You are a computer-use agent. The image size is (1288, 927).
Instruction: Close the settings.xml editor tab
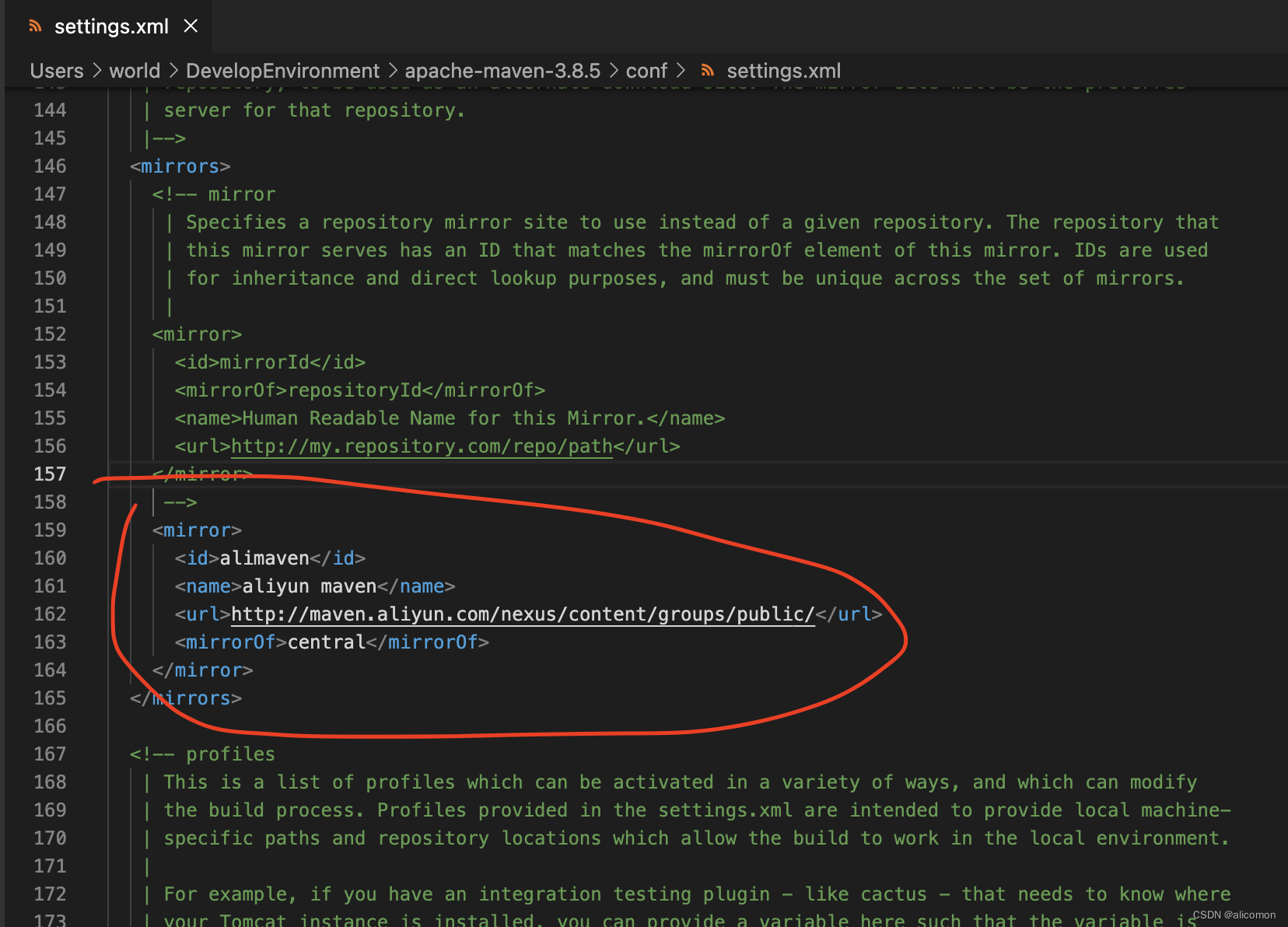tap(191, 26)
